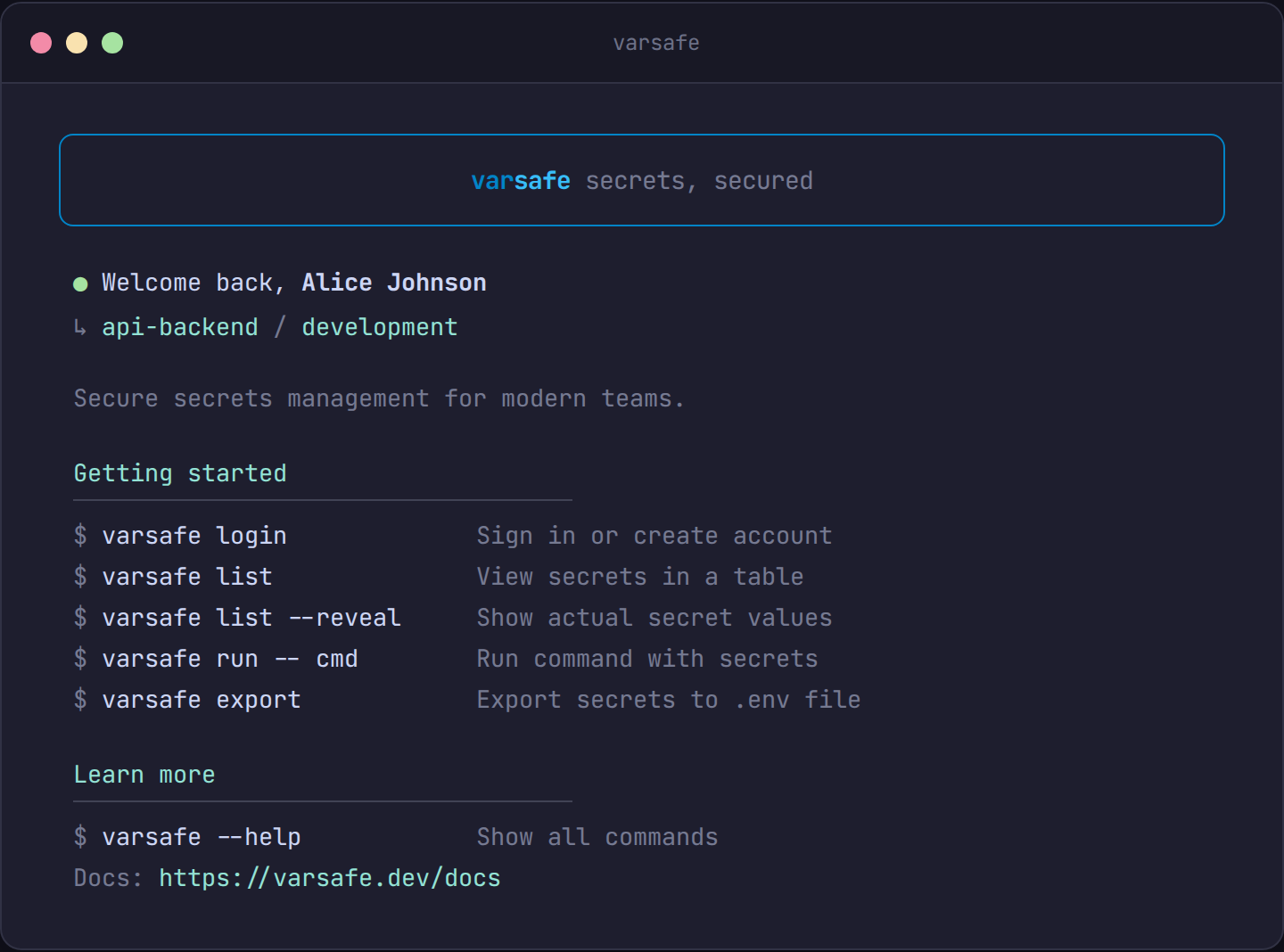Screen dimensions: 1284x952
Task: Click the dollar prompt beside varsafe --help
Action: [80, 837]
